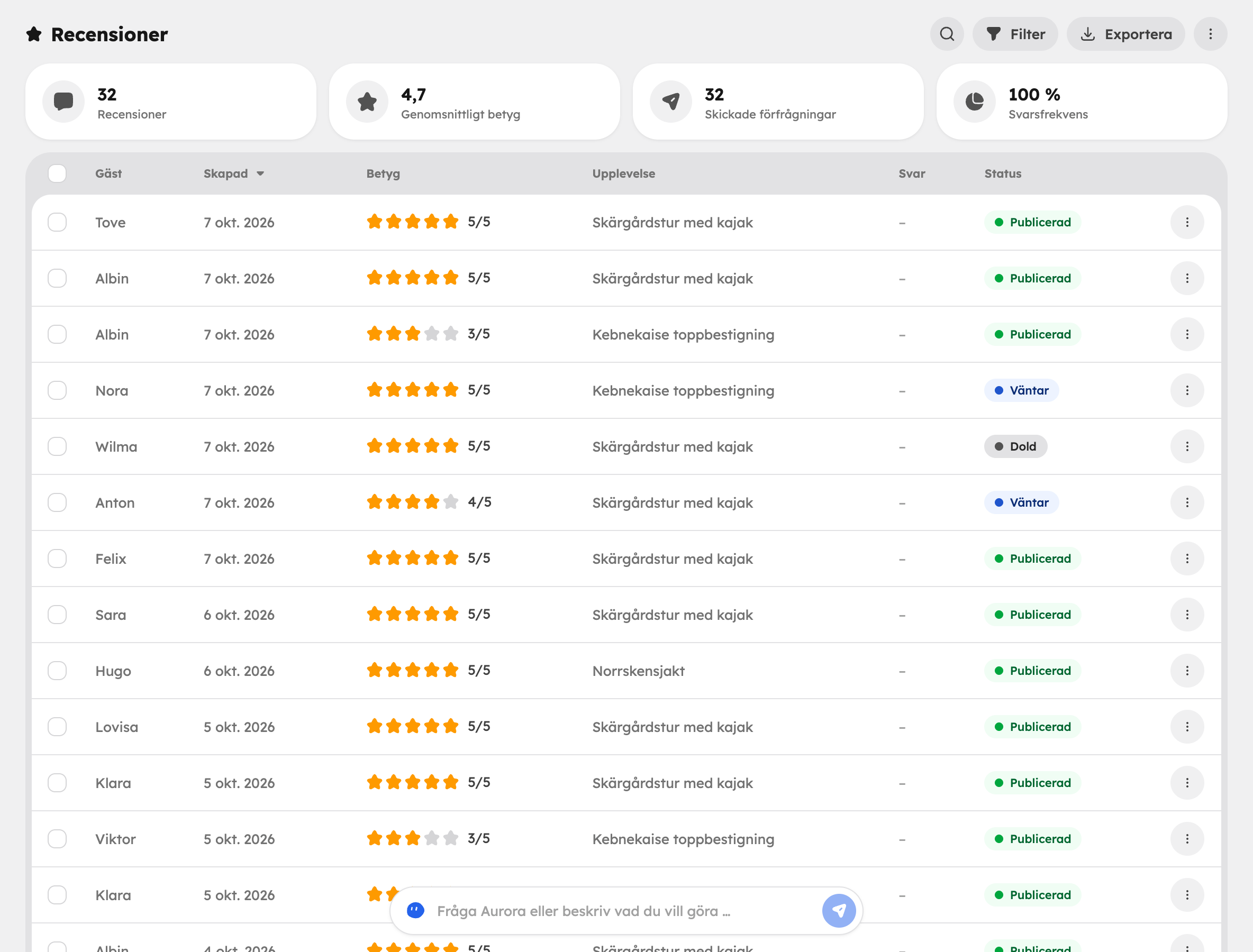This screenshot has height=952, width=1253.
Task: Click the Väntar badge in Anton's row
Action: point(1022,502)
